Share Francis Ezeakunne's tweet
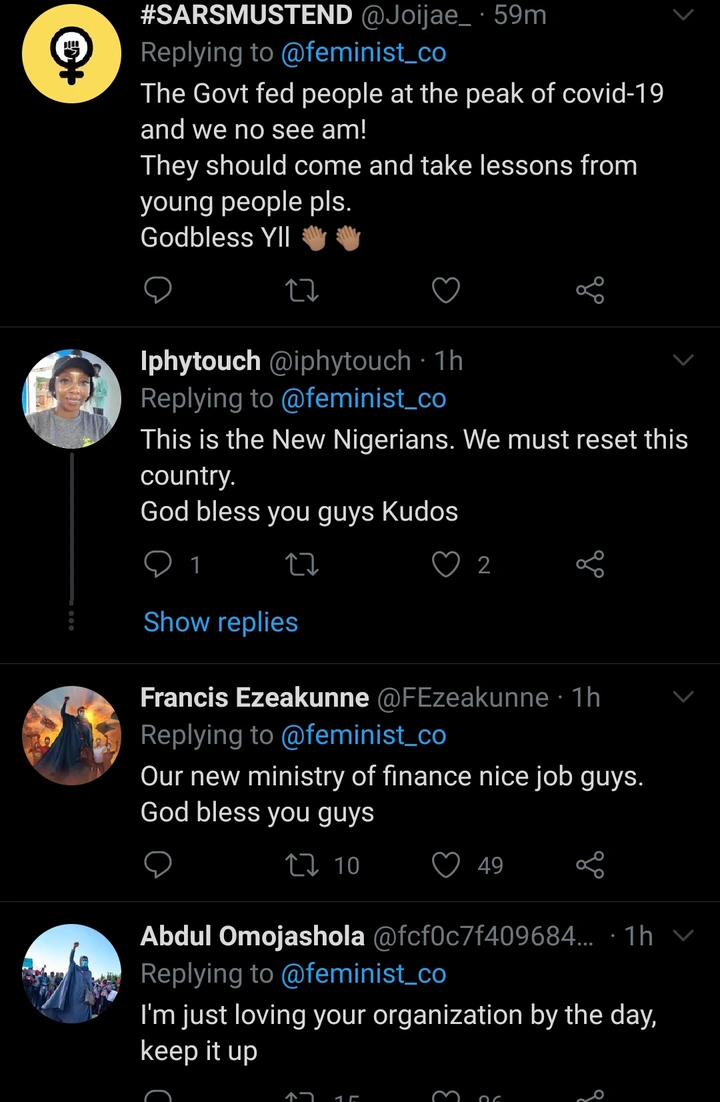 click(590, 864)
